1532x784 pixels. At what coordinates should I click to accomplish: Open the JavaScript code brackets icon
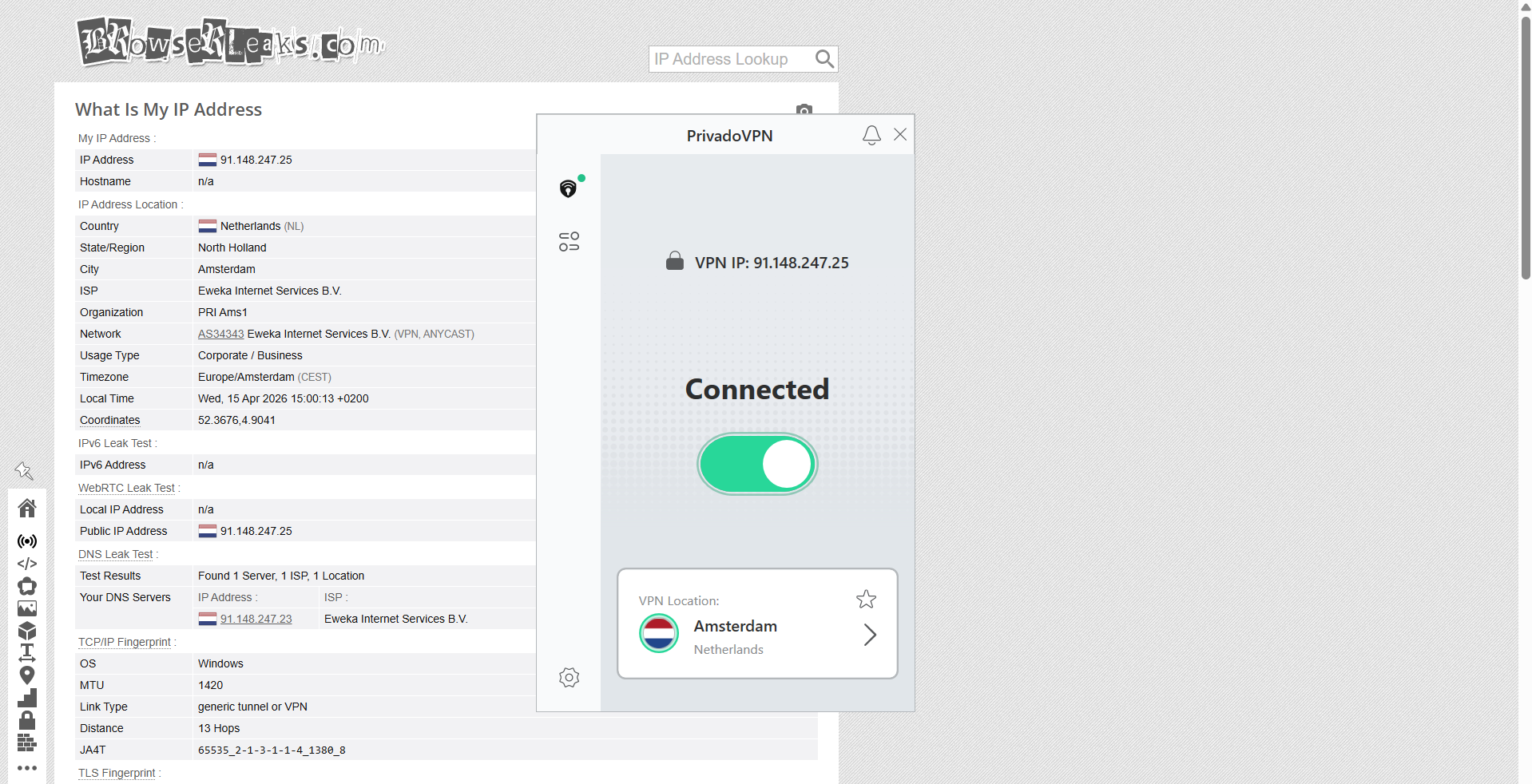(27, 564)
